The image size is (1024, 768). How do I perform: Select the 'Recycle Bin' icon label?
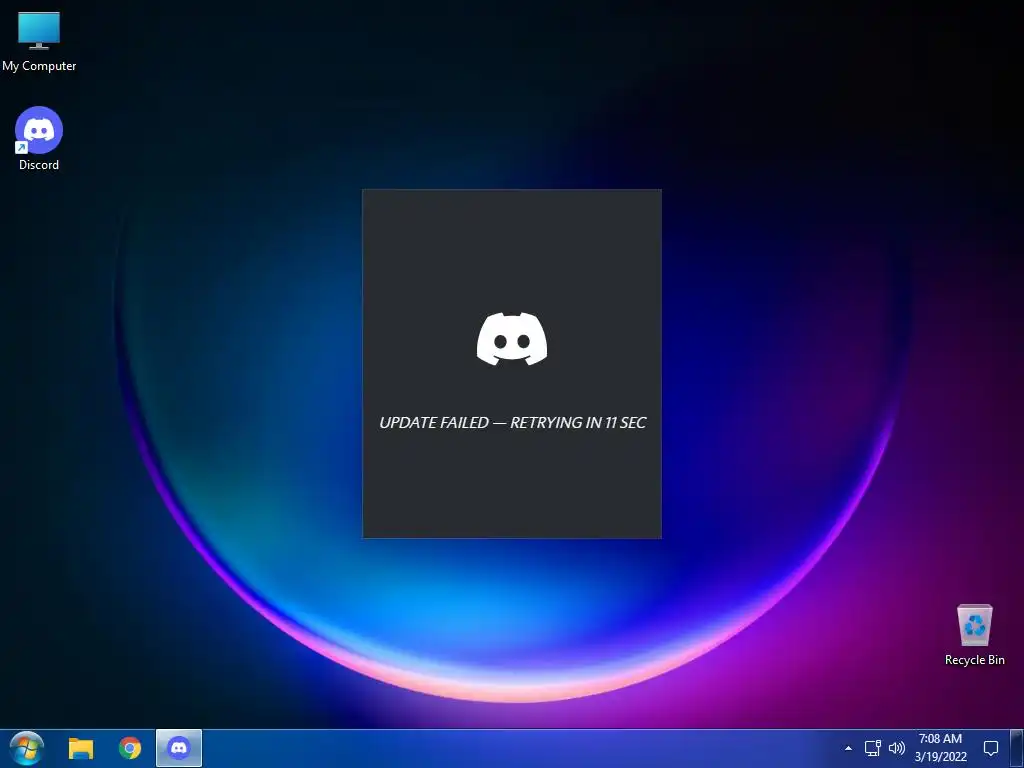coord(974,660)
